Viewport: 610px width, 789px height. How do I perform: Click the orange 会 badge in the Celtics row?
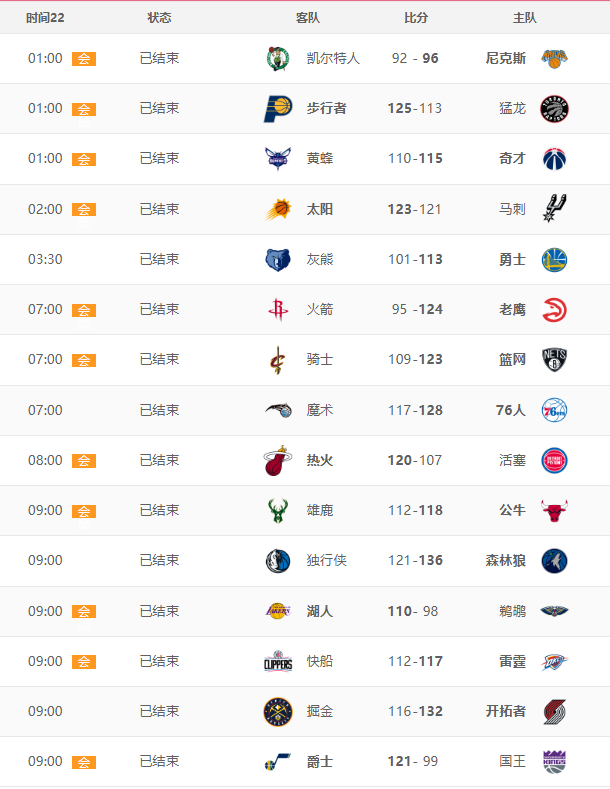[84, 59]
